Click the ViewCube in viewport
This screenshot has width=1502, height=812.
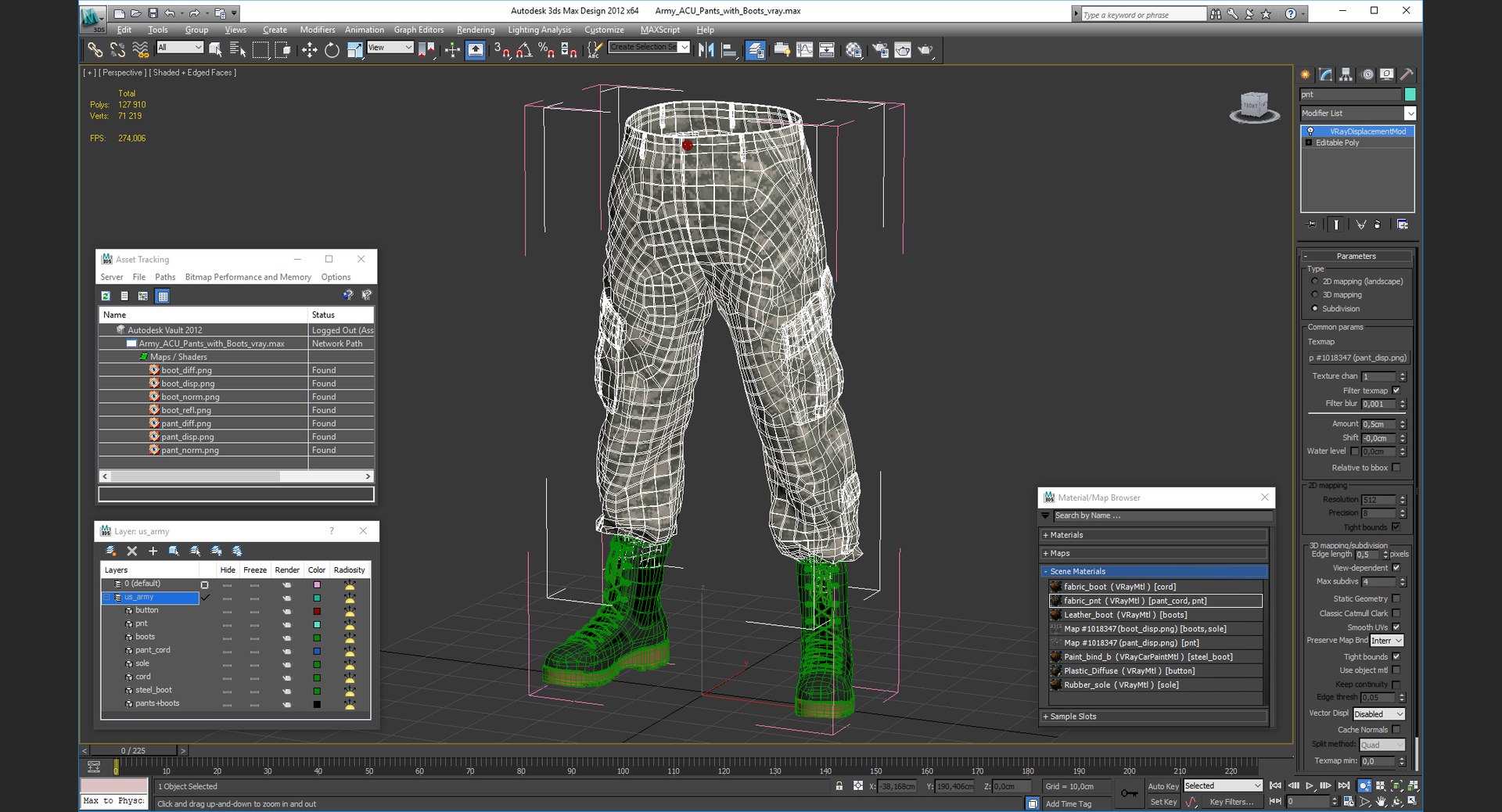click(x=1254, y=106)
